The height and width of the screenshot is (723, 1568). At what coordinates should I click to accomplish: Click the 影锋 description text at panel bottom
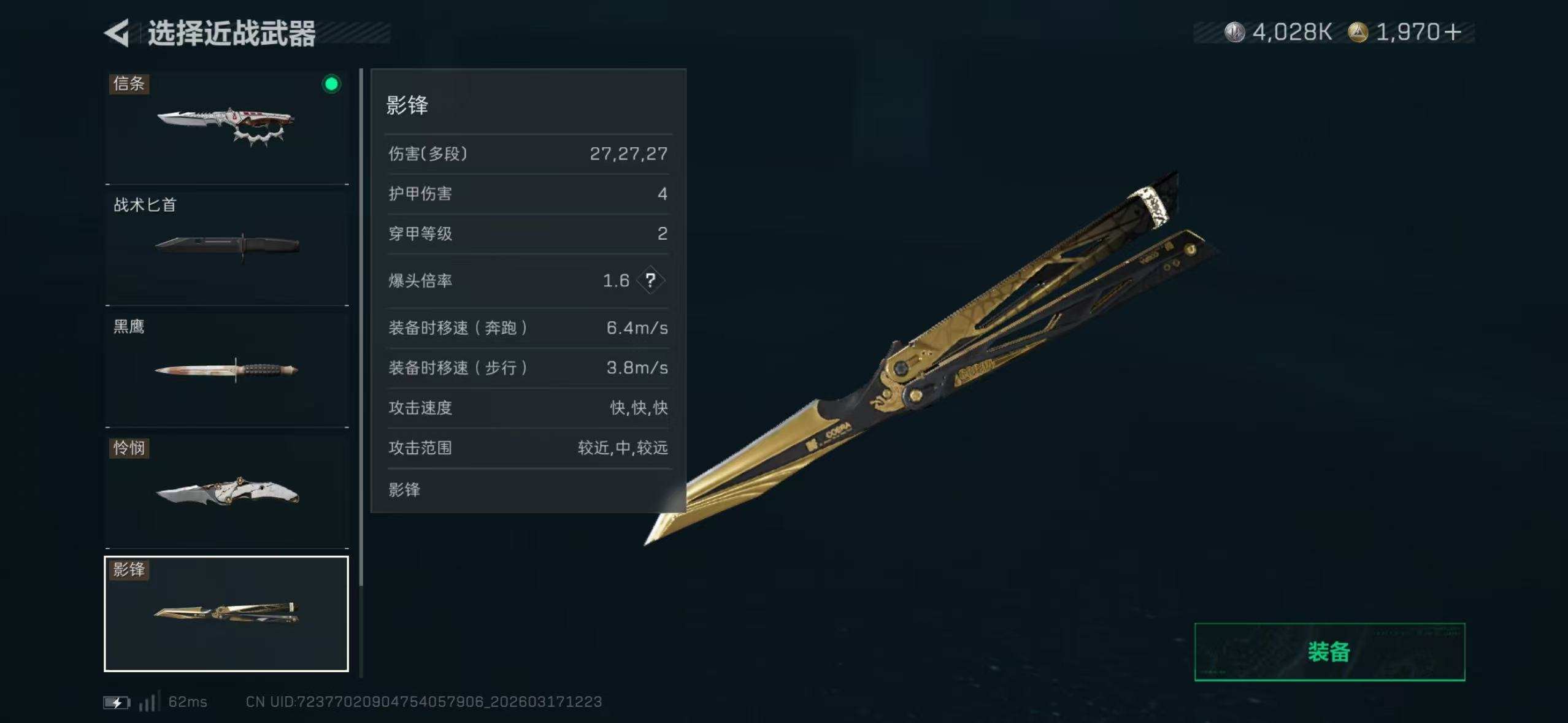point(404,490)
